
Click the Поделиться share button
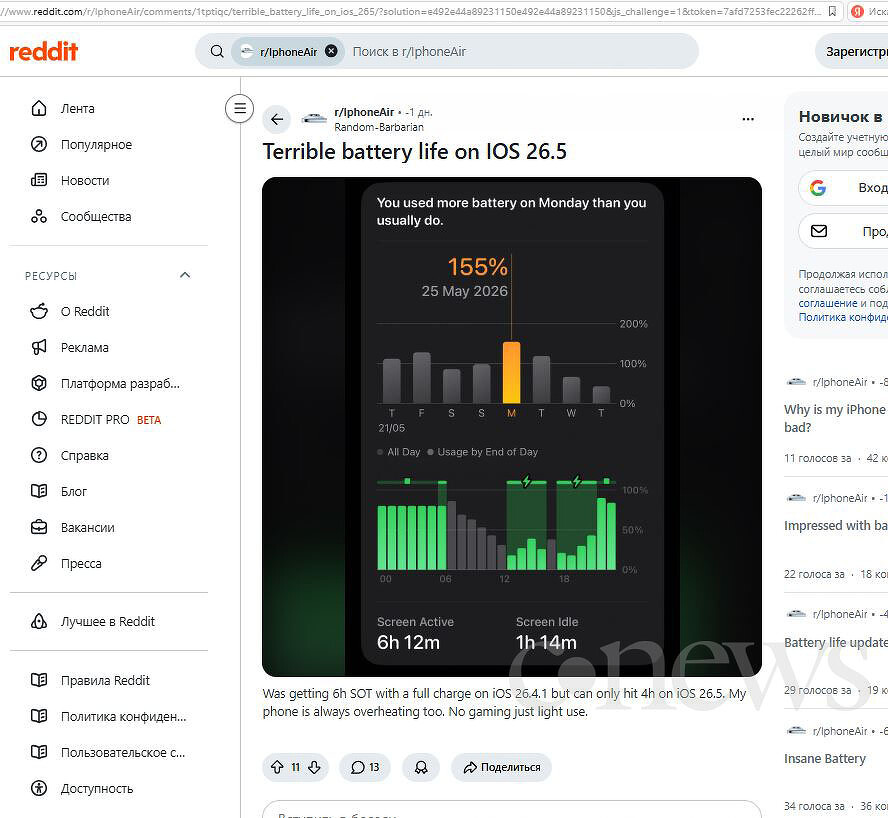(501, 767)
